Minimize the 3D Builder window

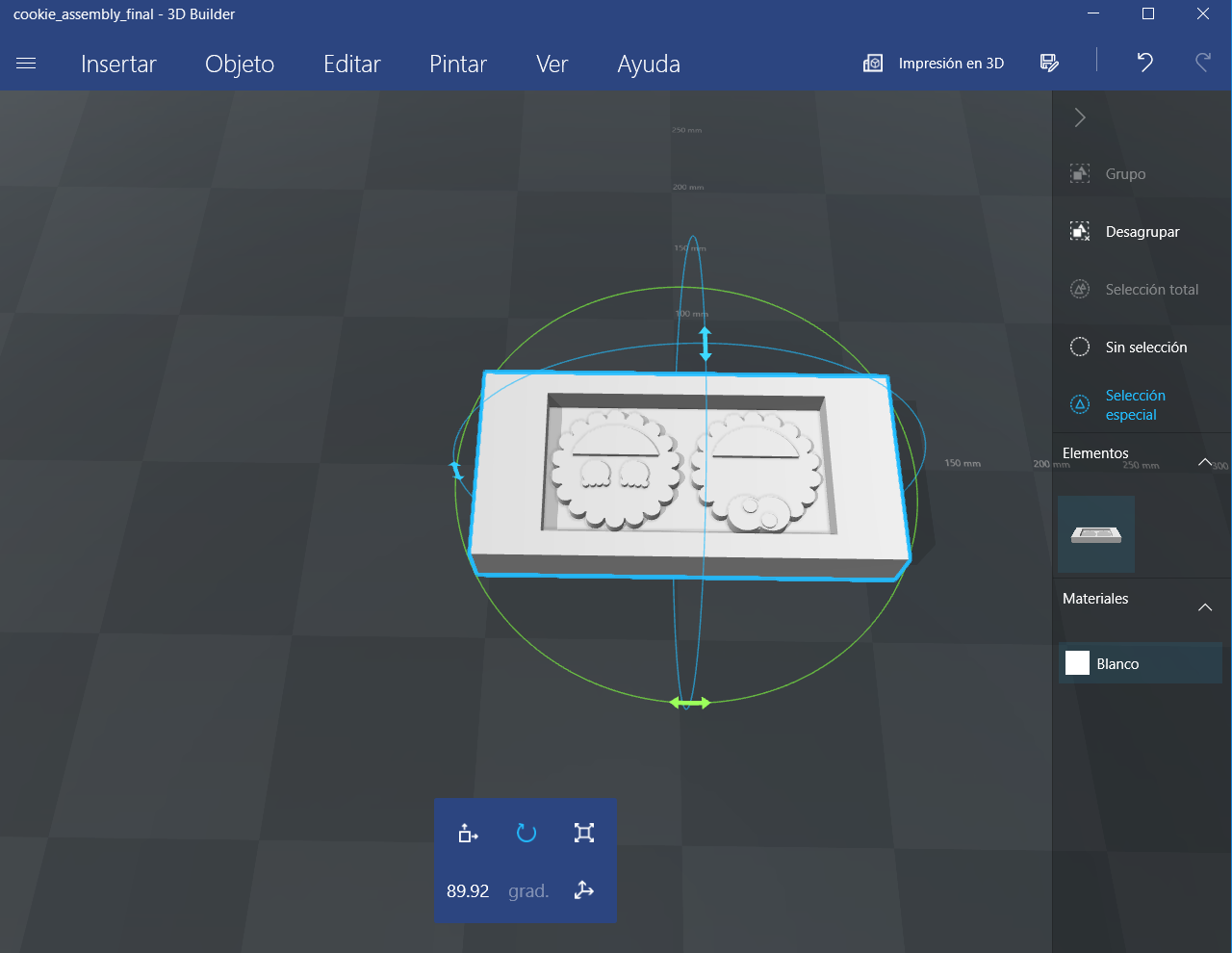click(x=1093, y=13)
